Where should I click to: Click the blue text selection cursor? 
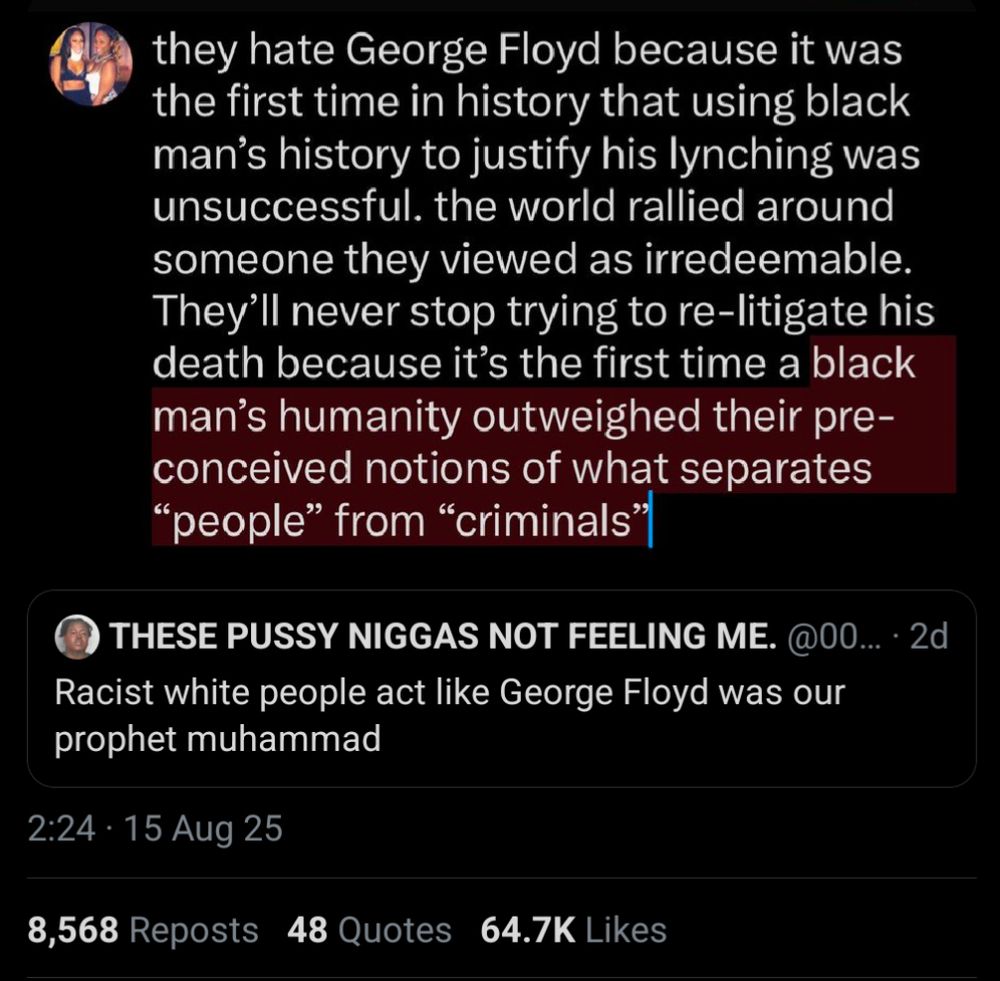point(651,523)
